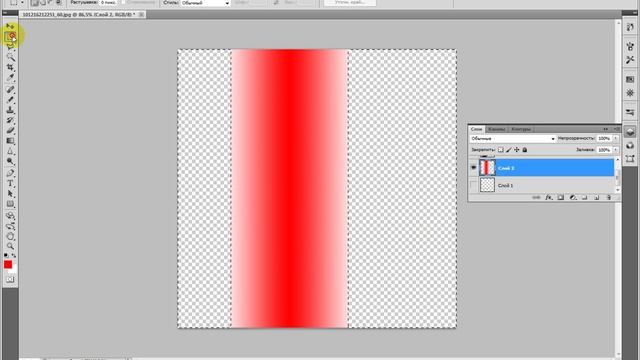Add a layer style (fx)
This screenshot has height=360, width=640.
coord(549,198)
